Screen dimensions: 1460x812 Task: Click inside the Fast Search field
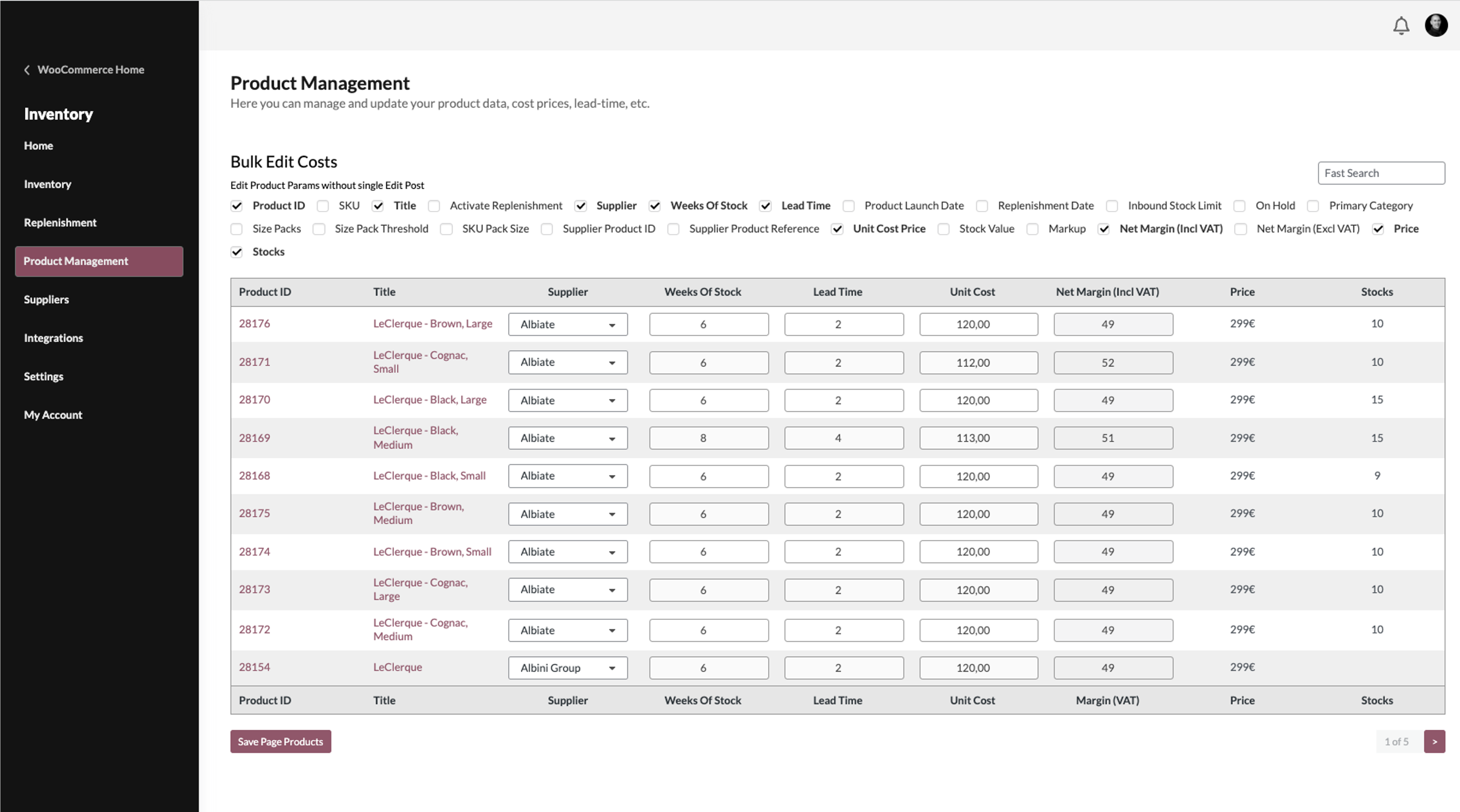[1381, 173]
